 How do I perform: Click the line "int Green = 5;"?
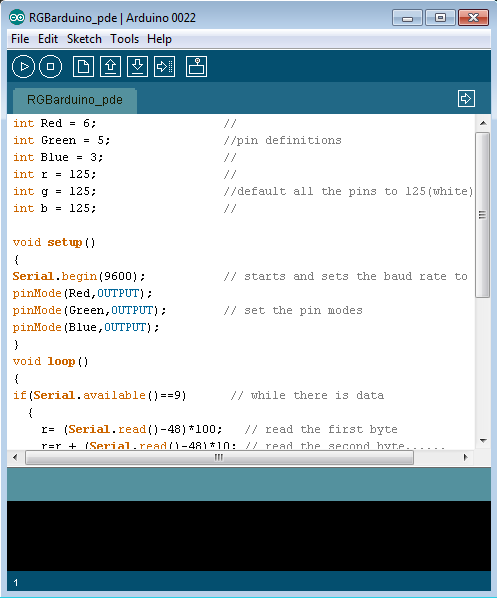[61, 140]
